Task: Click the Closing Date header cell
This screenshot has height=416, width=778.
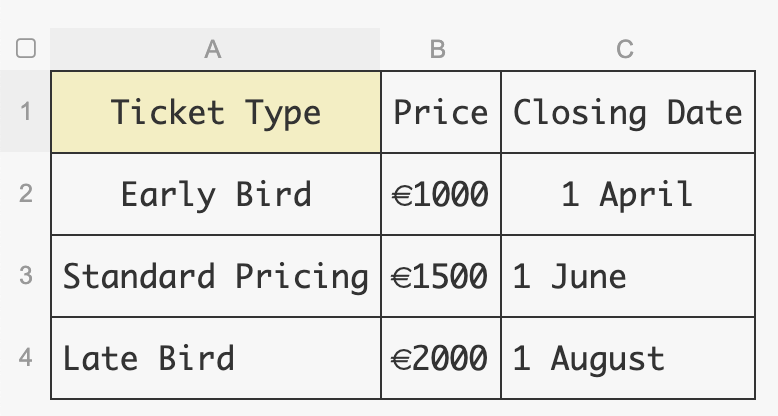Action: pyautogui.click(x=627, y=112)
